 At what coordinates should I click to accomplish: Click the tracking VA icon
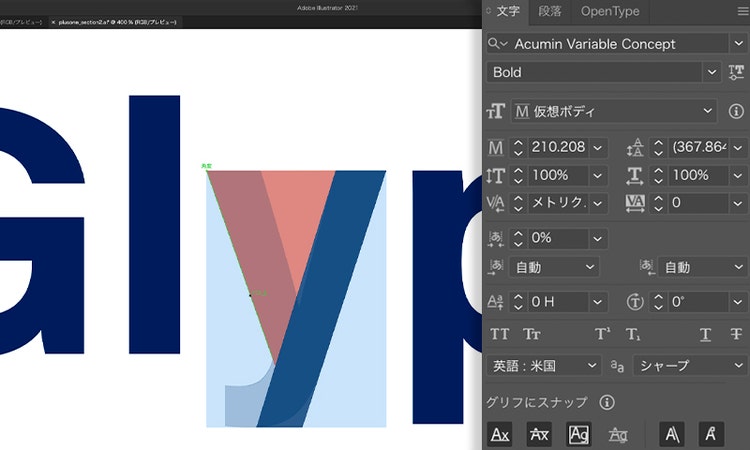pyautogui.click(x=635, y=204)
